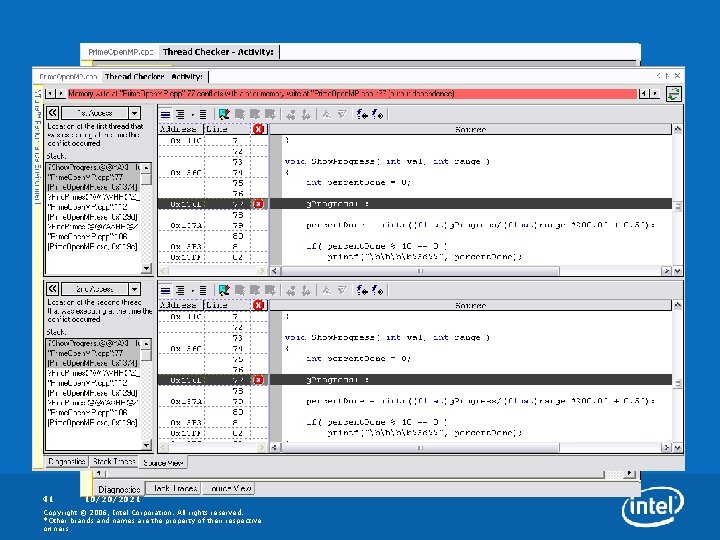Select Source View tab in front window
Screen dimensions: 720x540
coord(163,462)
